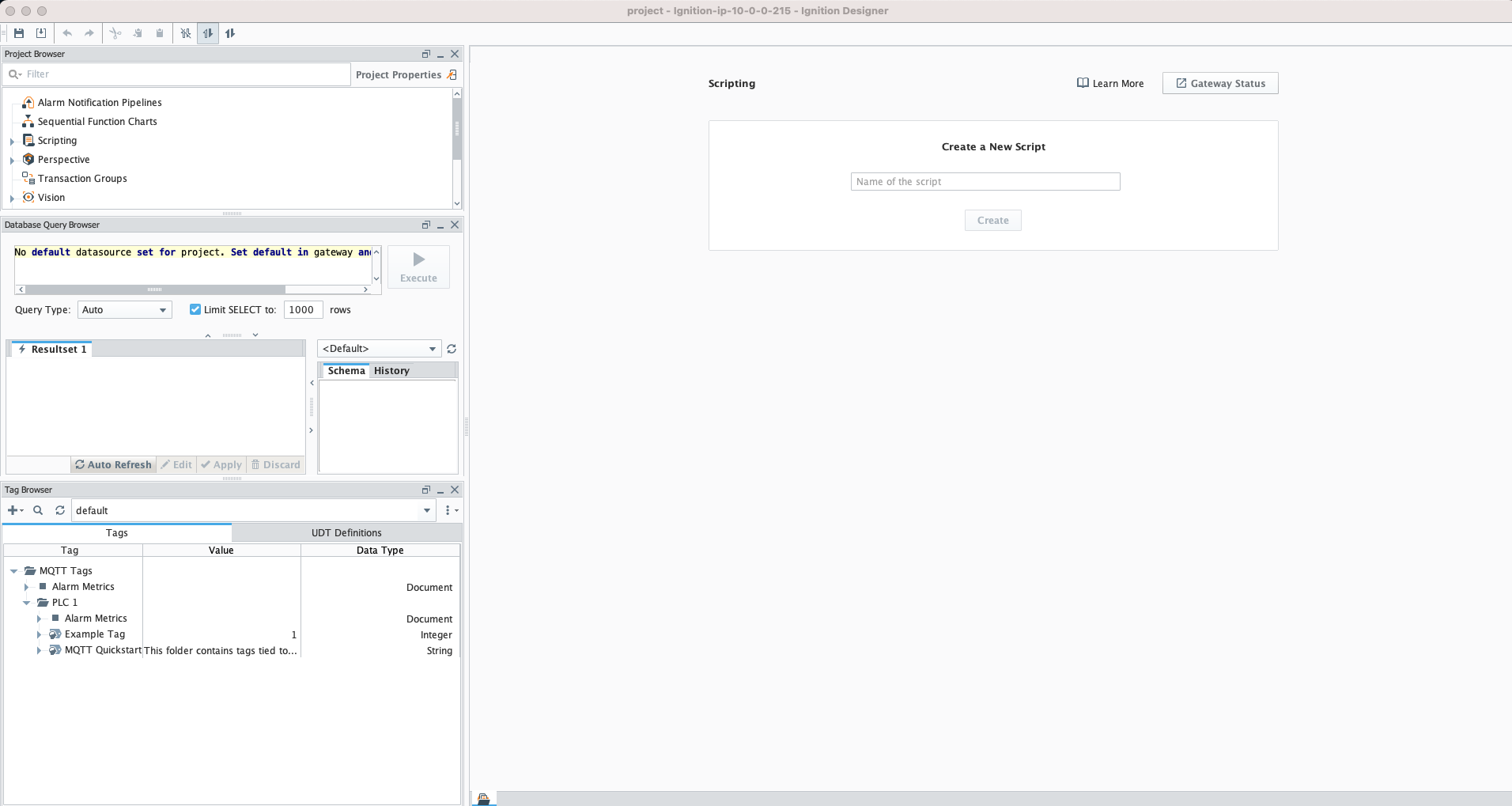Open the Tag Browser three-dot options menu

click(448, 510)
